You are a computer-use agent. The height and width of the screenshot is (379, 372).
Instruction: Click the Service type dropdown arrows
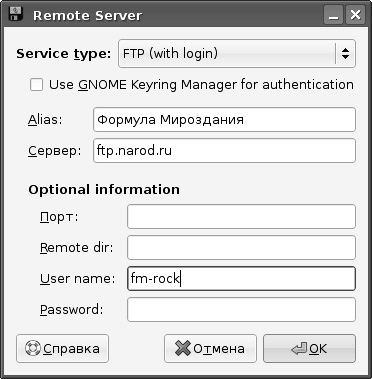(345, 54)
